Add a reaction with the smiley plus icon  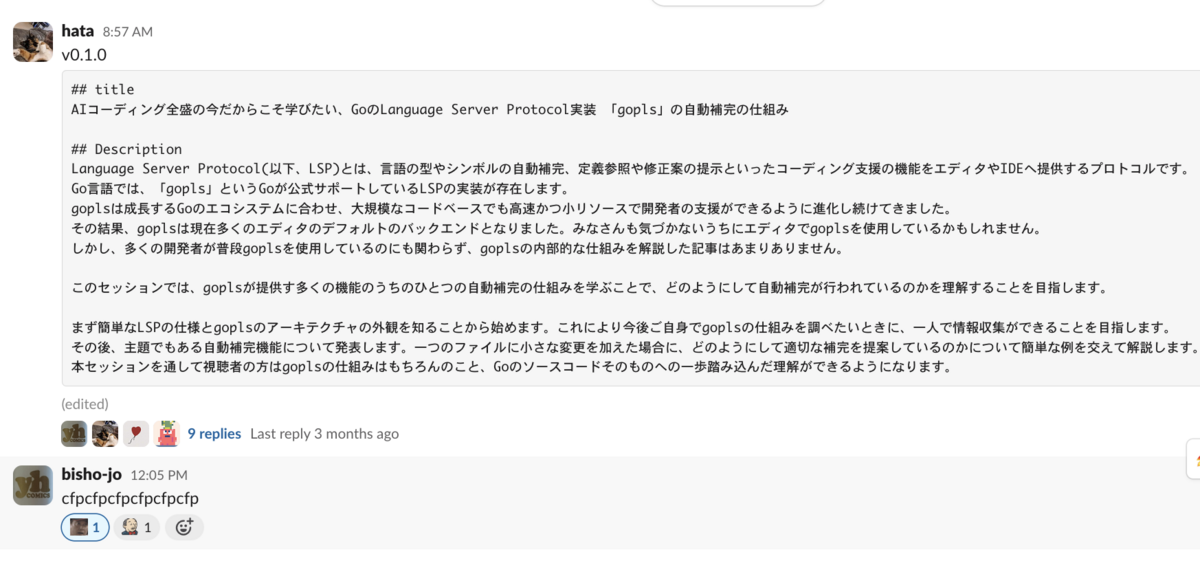pos(183,527)
